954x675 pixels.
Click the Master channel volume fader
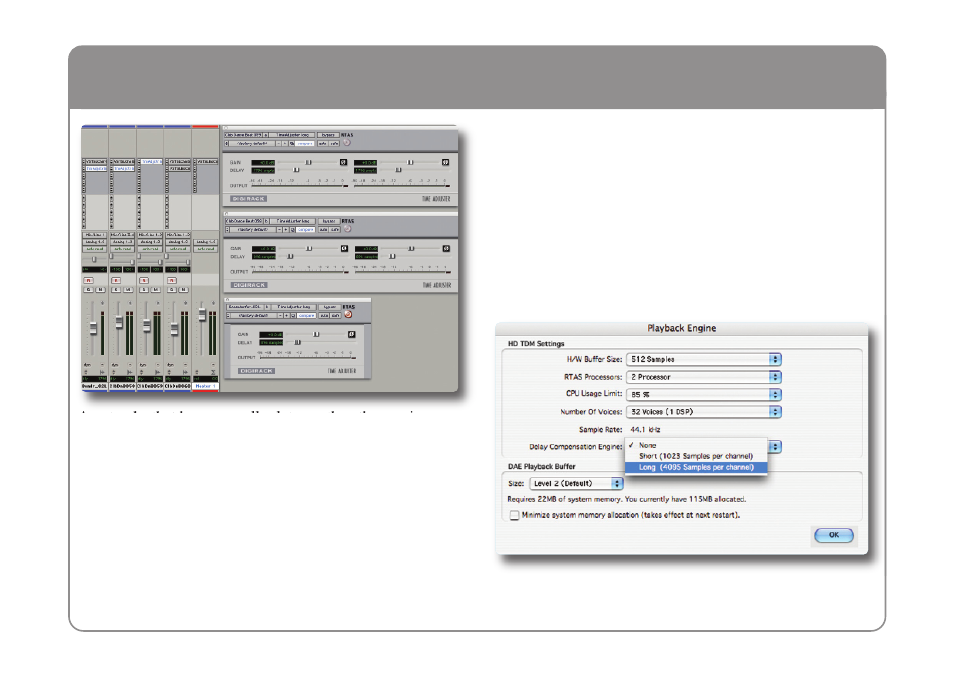pos(202,314)
